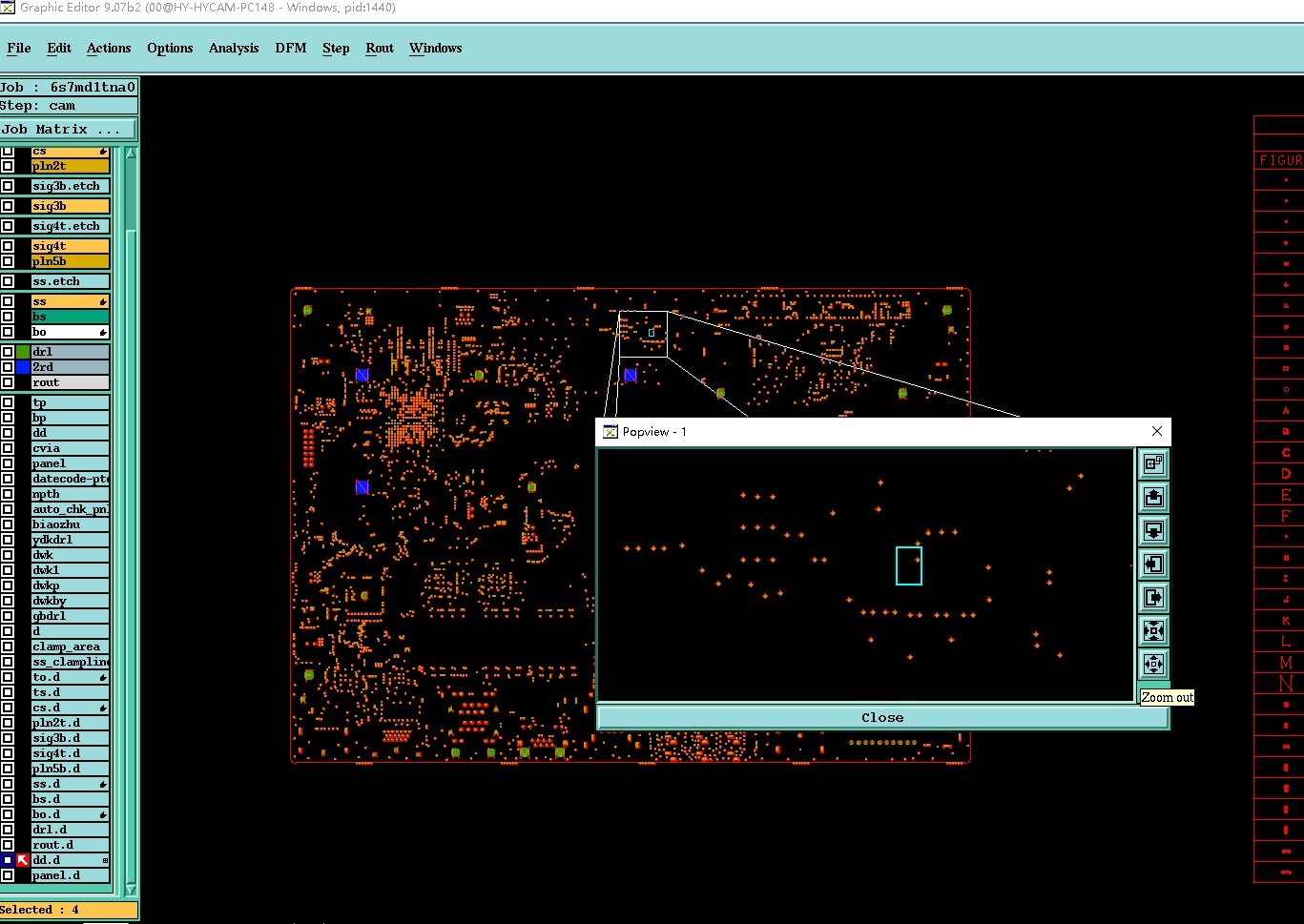Click the Job Matrix button
1304x924 pixels.
click(x=69, y=129)
